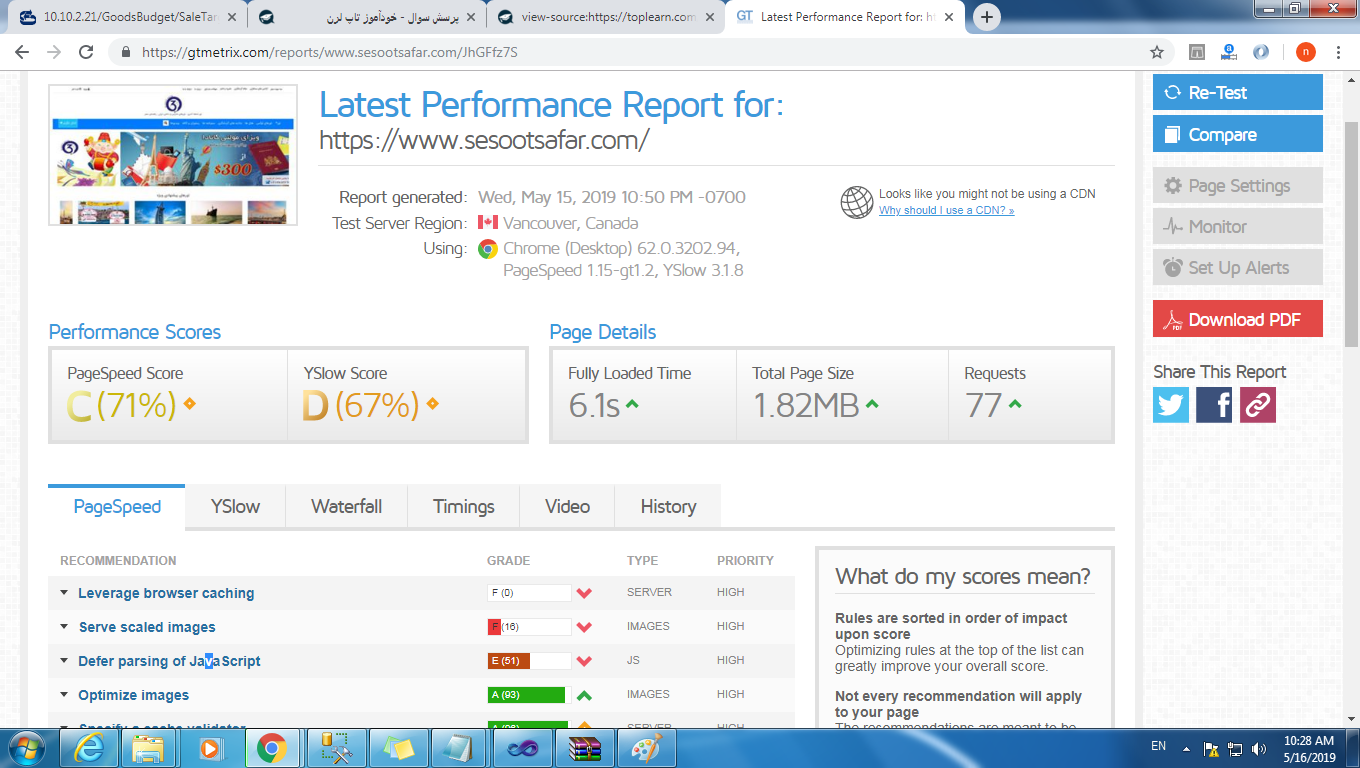Screen dimensions: 1360x768
Task: Switch to the YSlow tab
Action: click(x=235, y=507)
